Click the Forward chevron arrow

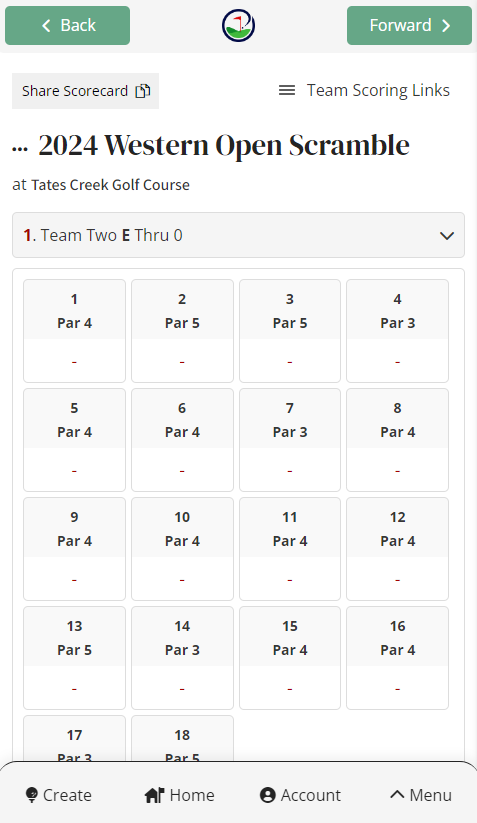[x=446, y=25]
